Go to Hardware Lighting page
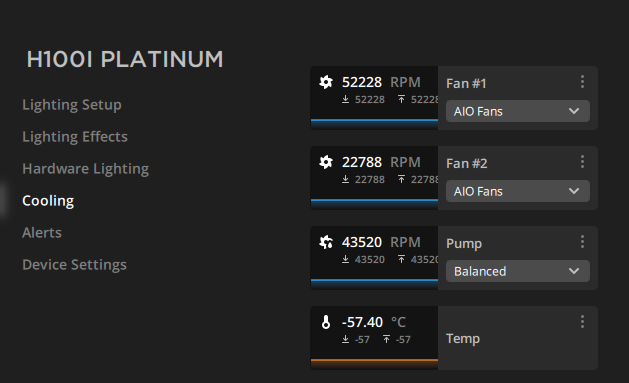Image resolution: width=629 pixels, height=383 pixels. [x=85, y=169]
